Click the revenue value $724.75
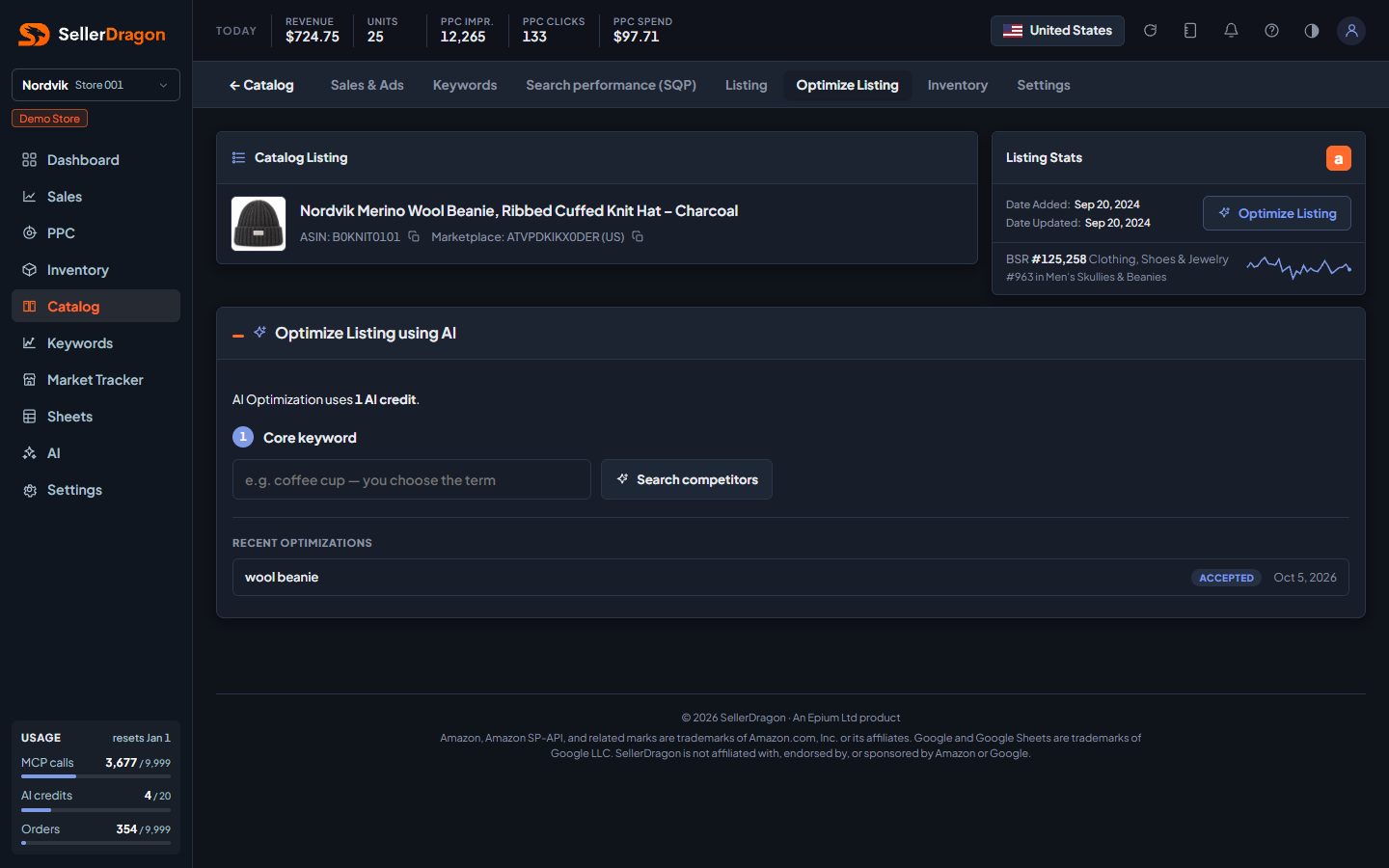This screenshot has width=1389, height=868. pyautogui.click(x=313, y=37)
